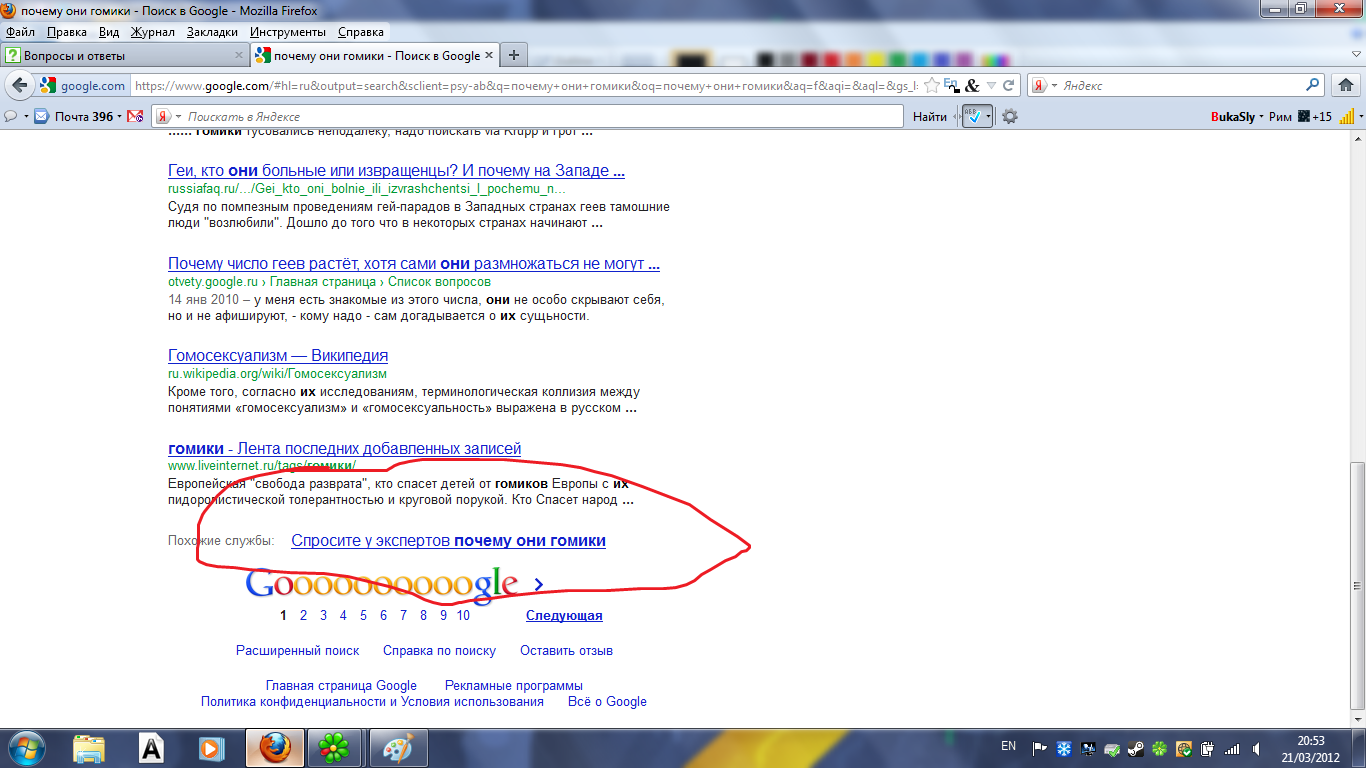The image size is (1366, 768).
Task: Click the Оставить отзыв link
Action: coord(566,651)
